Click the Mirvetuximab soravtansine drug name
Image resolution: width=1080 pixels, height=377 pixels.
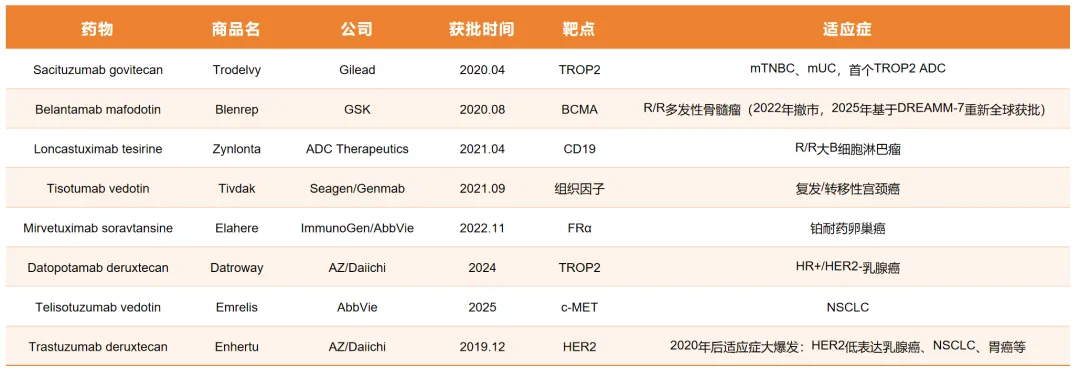(x=98, y=228)
